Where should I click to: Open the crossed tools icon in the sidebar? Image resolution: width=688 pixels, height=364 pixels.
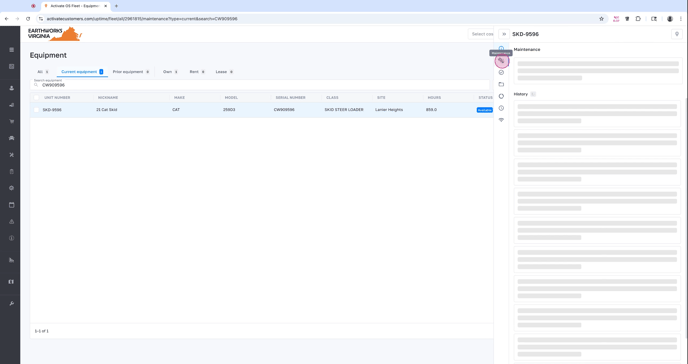click(x=11, y=155)
